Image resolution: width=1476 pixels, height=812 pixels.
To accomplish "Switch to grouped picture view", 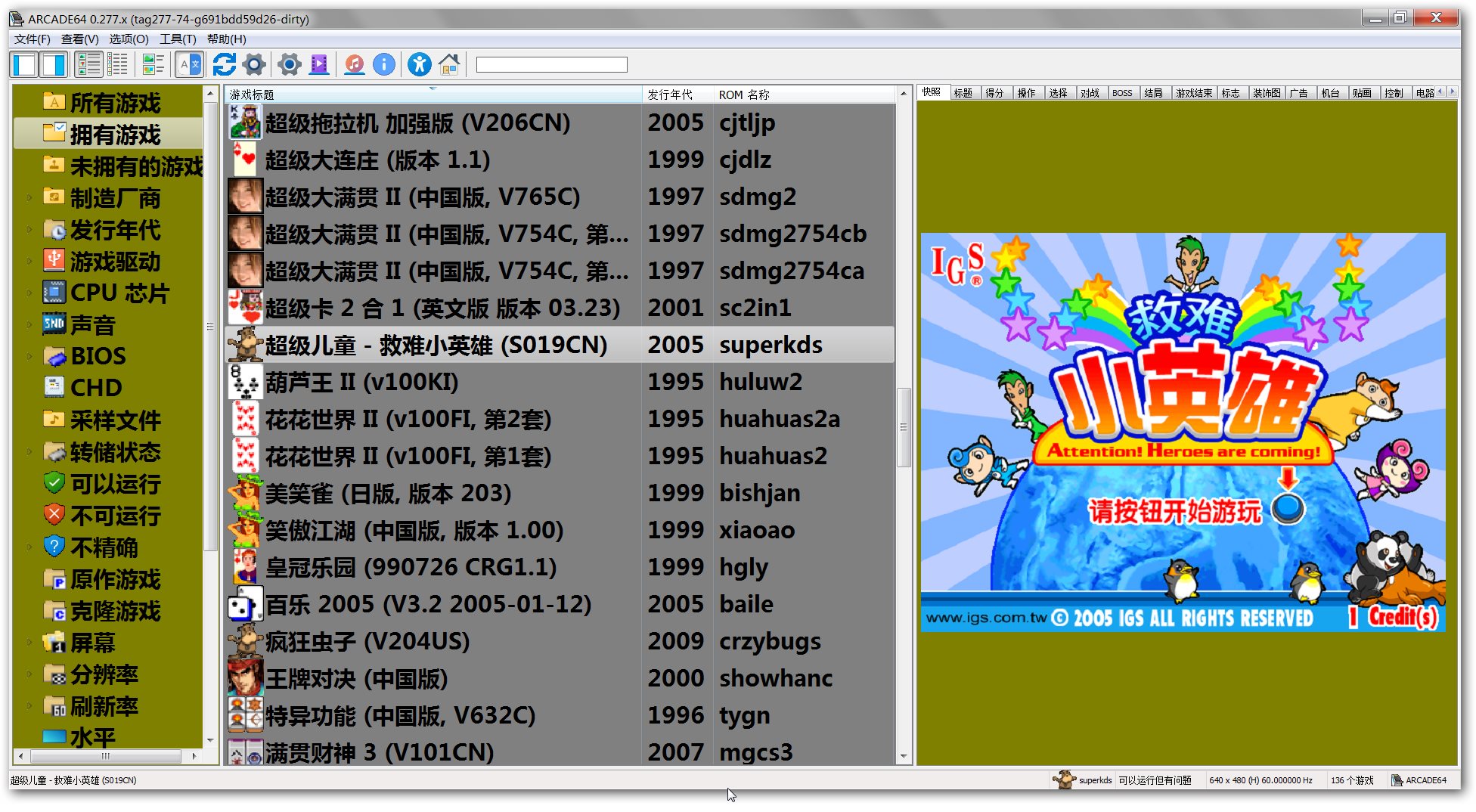I will tap(153, 65).
